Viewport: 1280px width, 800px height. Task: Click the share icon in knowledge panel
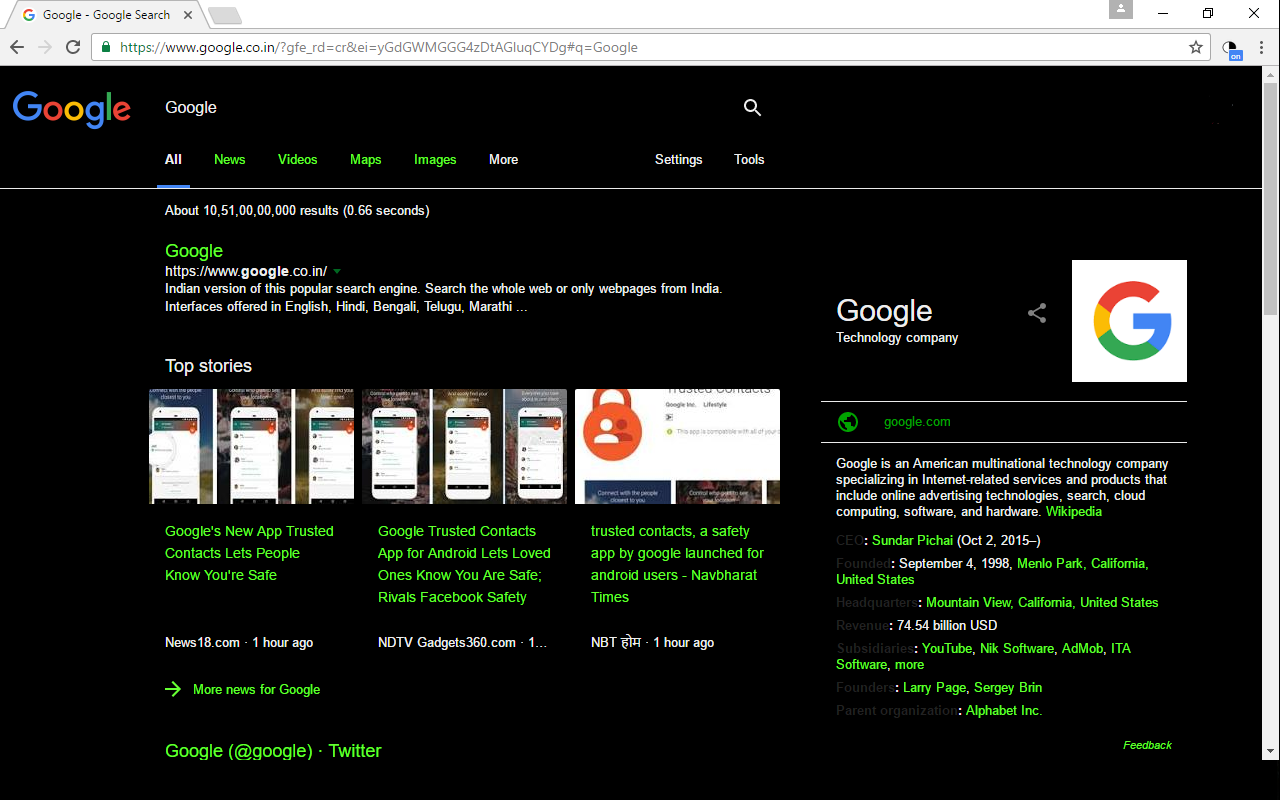click(1037, 313)
